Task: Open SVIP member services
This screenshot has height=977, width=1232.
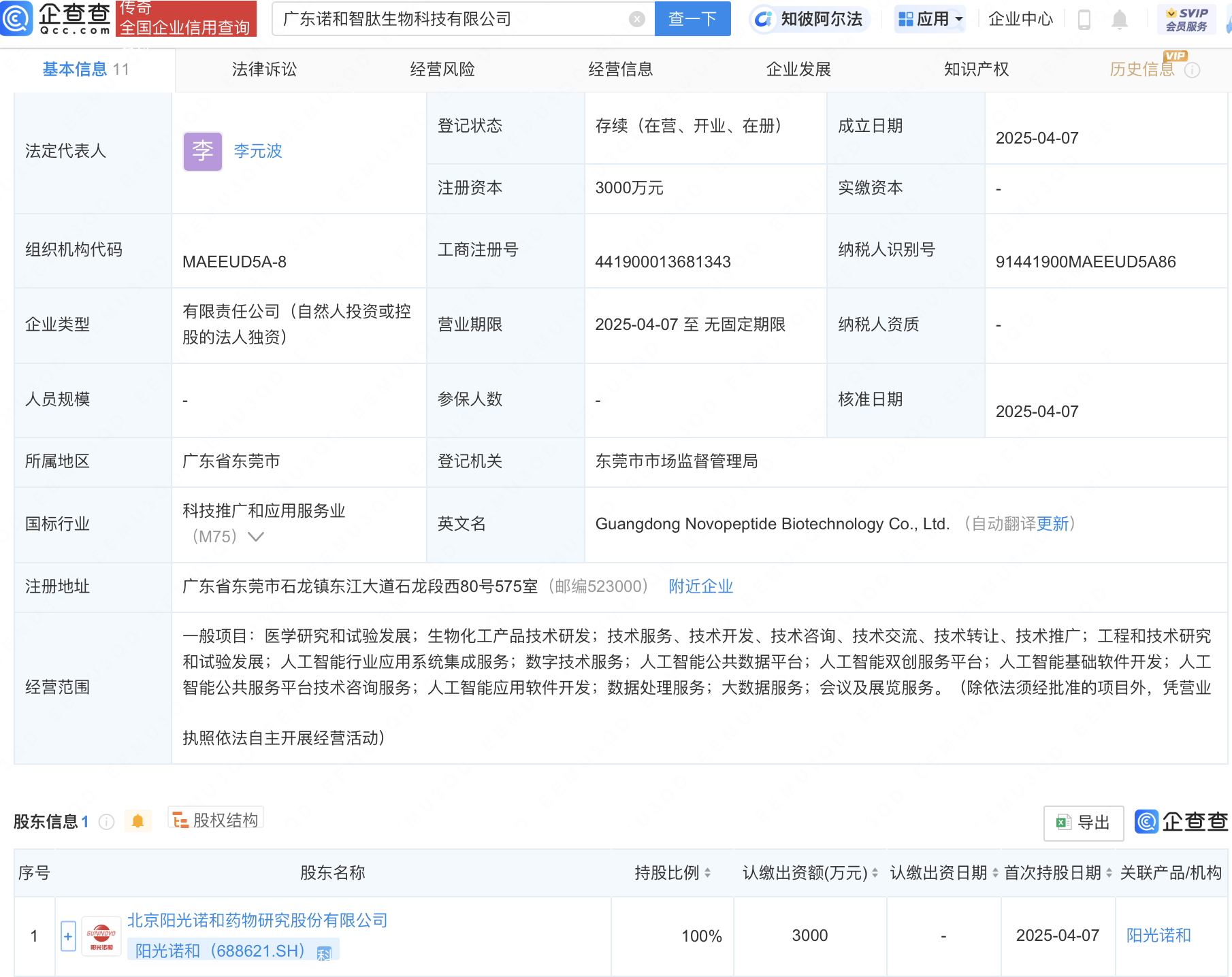Action: click(1186, 19)
